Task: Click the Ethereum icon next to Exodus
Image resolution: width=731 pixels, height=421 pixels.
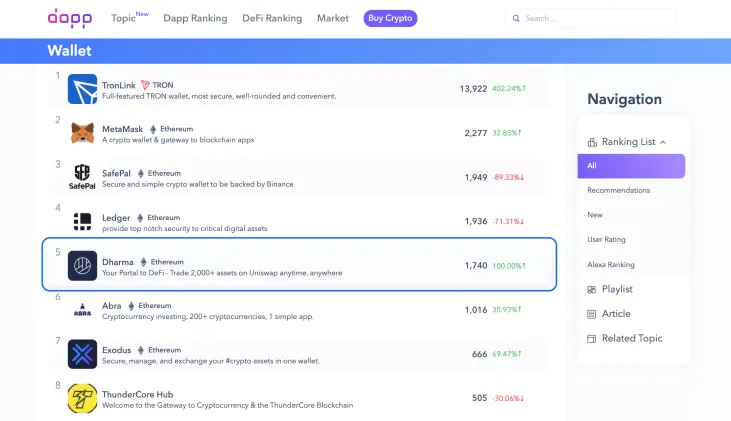Action: pyautogui.click(x=141, y=350)
